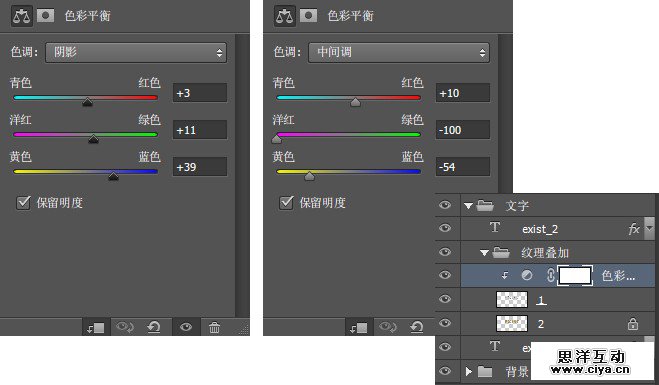Select the 纹理叠加 group name
Image resolution: width=659 pixels, height=385 pixels.
tap(545, 253)
